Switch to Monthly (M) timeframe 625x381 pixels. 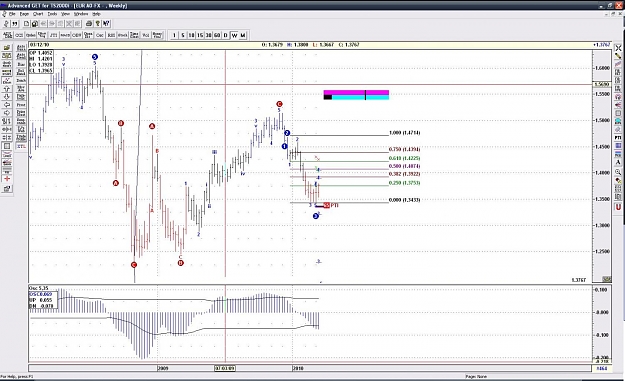[243, 35]
